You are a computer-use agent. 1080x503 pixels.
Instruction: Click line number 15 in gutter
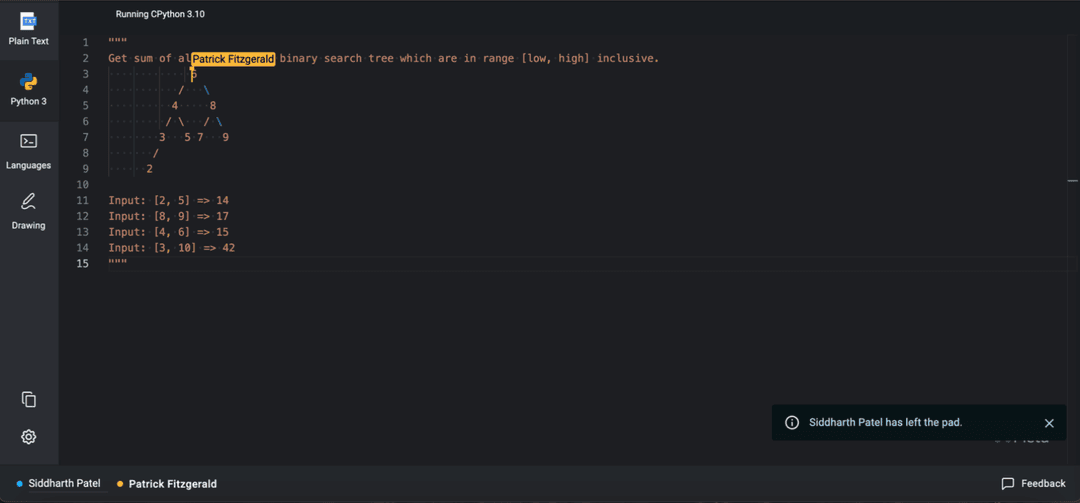pyautogui.click(x=83, y=264)
